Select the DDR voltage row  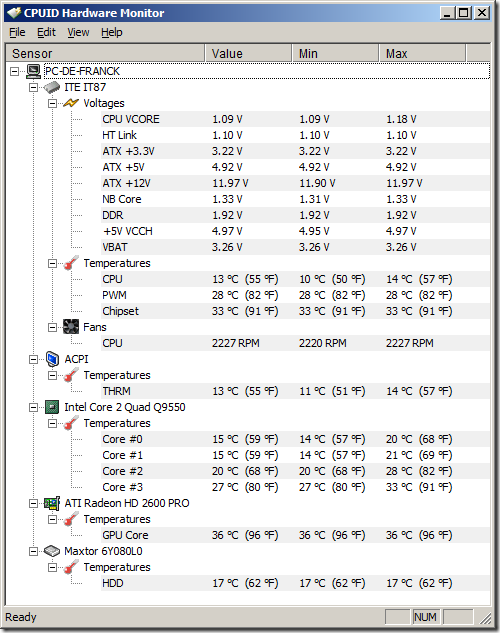click(295, 215)
